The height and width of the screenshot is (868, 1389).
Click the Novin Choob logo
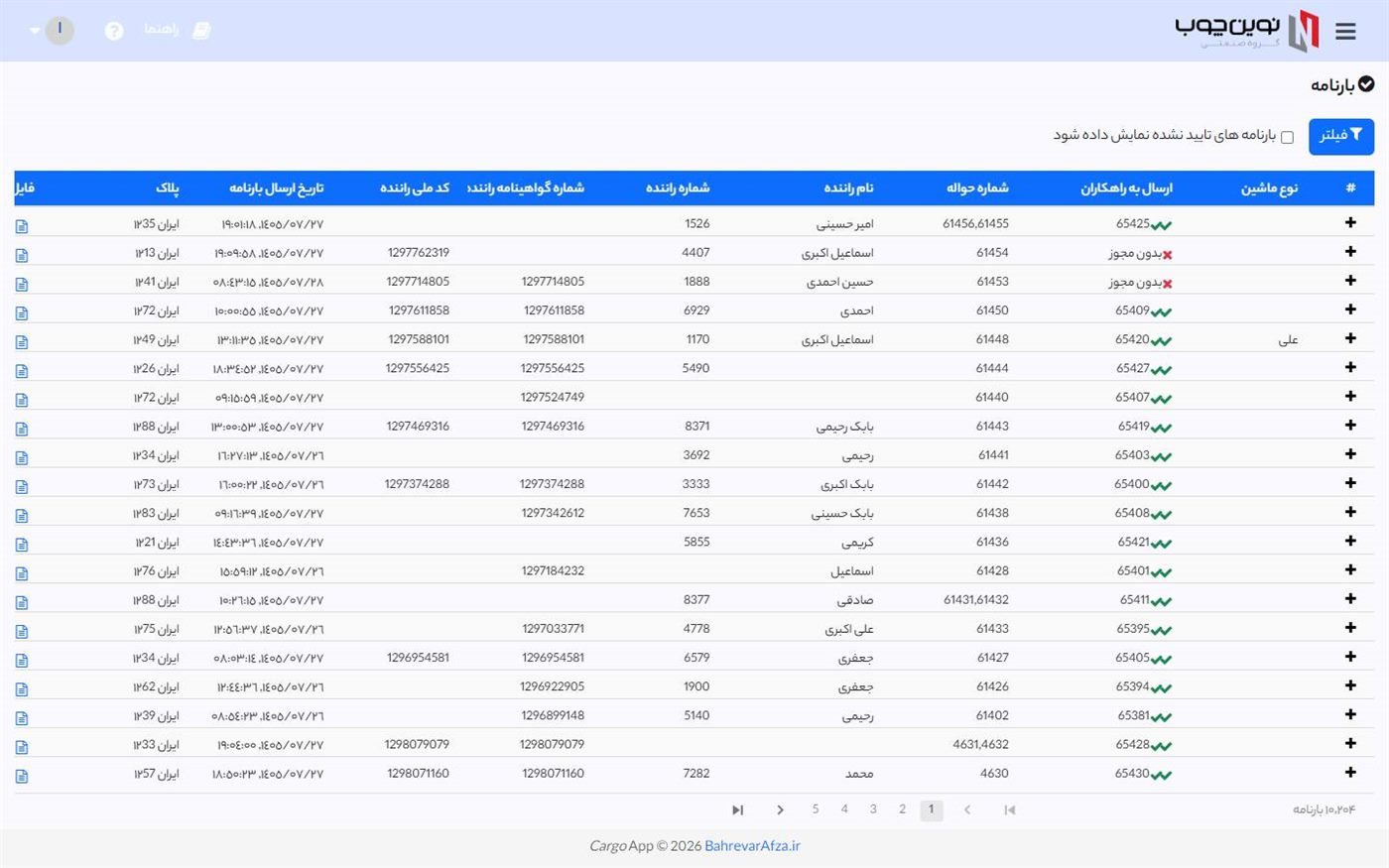(x=1247, y=30)
